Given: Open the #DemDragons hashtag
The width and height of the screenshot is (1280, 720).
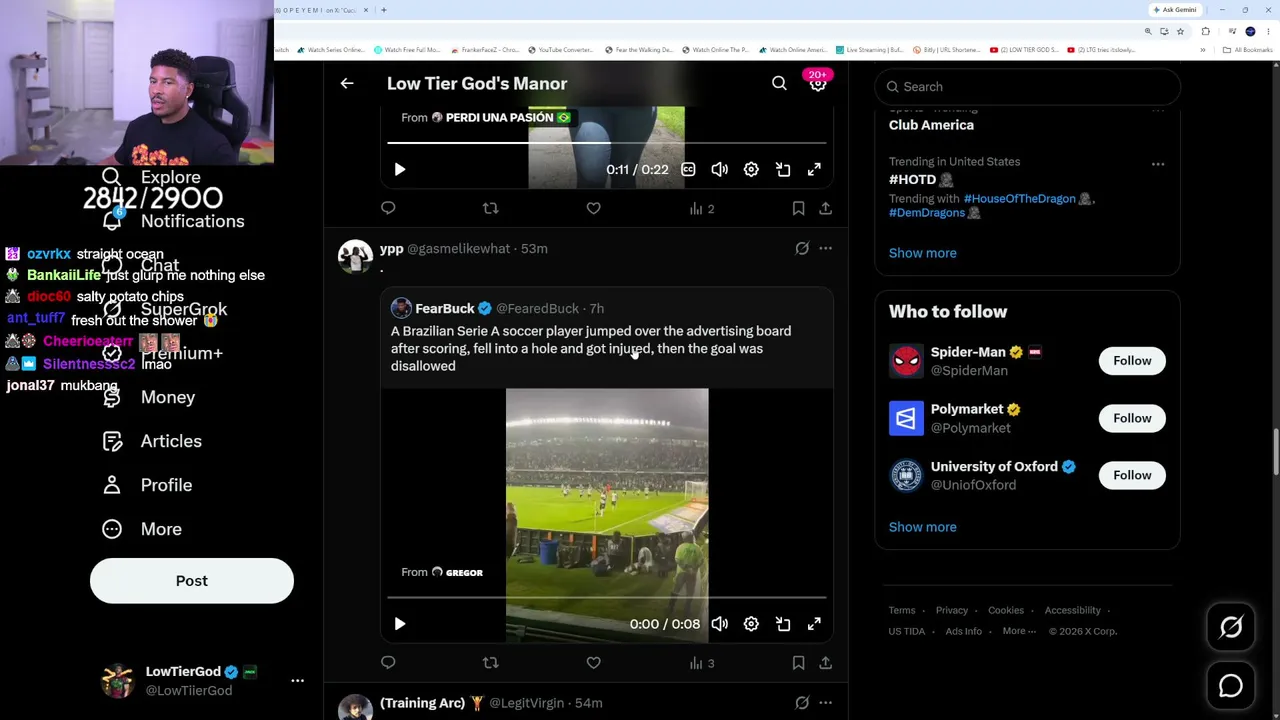Looking at the screenshot, I should (x=927, y=213).
